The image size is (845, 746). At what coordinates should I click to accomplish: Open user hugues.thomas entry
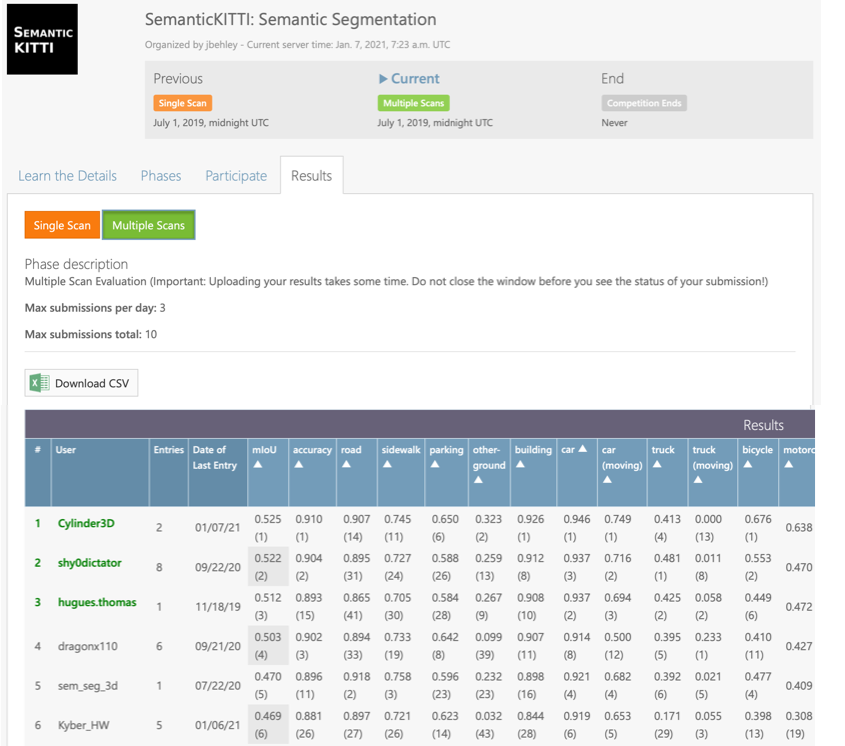[97, 602]
